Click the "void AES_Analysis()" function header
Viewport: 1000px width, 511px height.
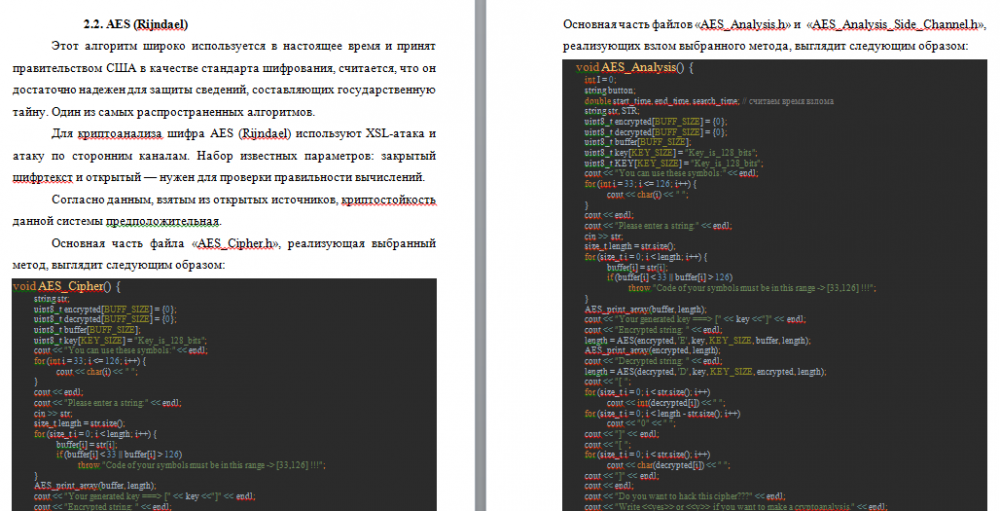(x=634, y=67)
